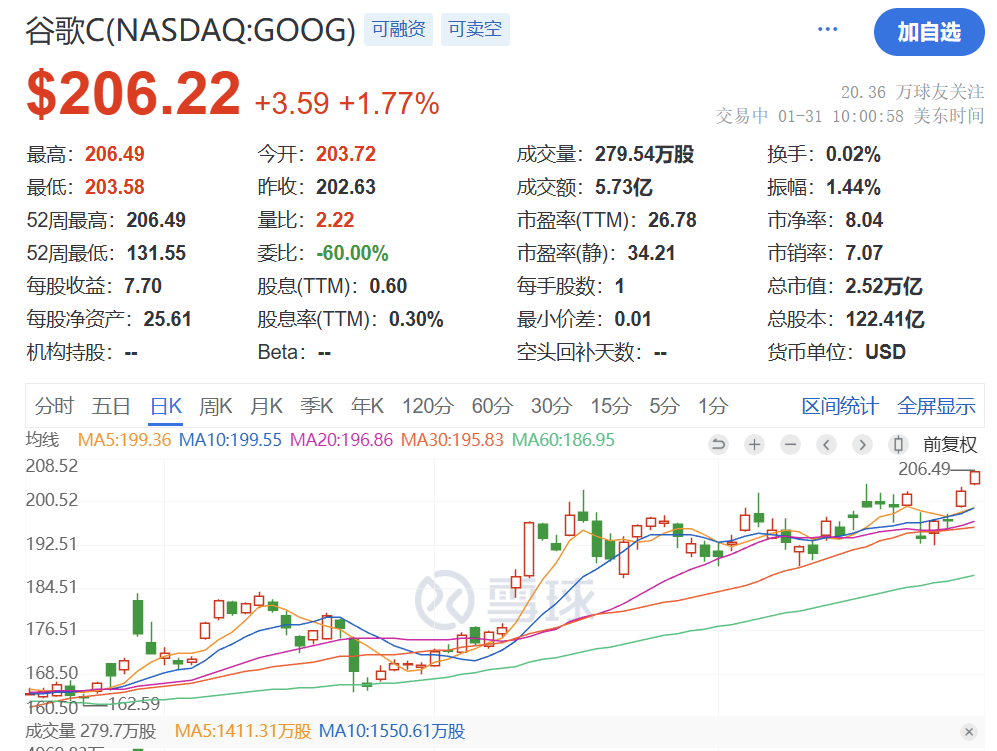Open the 均线 moving average indicator selector
Screen dimensions: 997x751
pos(42,439)
